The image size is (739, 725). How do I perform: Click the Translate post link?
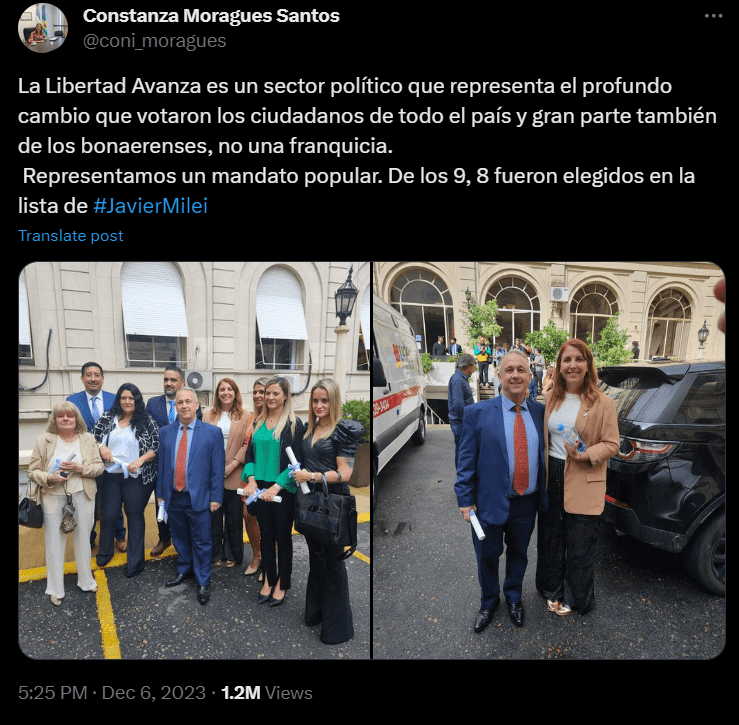pos(71,236)
